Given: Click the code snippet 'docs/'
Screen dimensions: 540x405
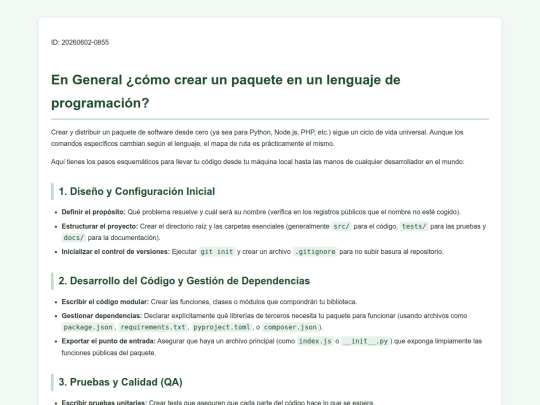Looking at the screenshot, I should [74, 238].
